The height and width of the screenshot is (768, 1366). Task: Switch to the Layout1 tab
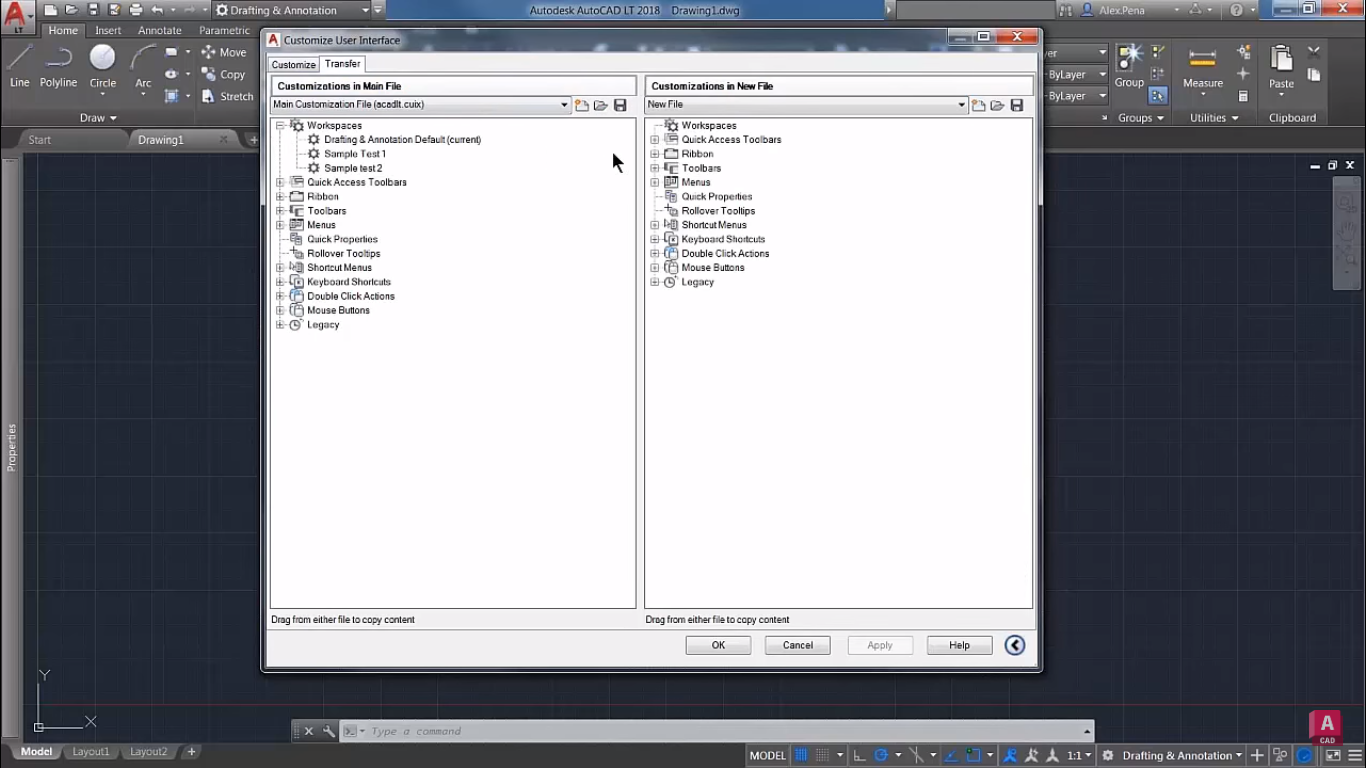click(91, 752)
